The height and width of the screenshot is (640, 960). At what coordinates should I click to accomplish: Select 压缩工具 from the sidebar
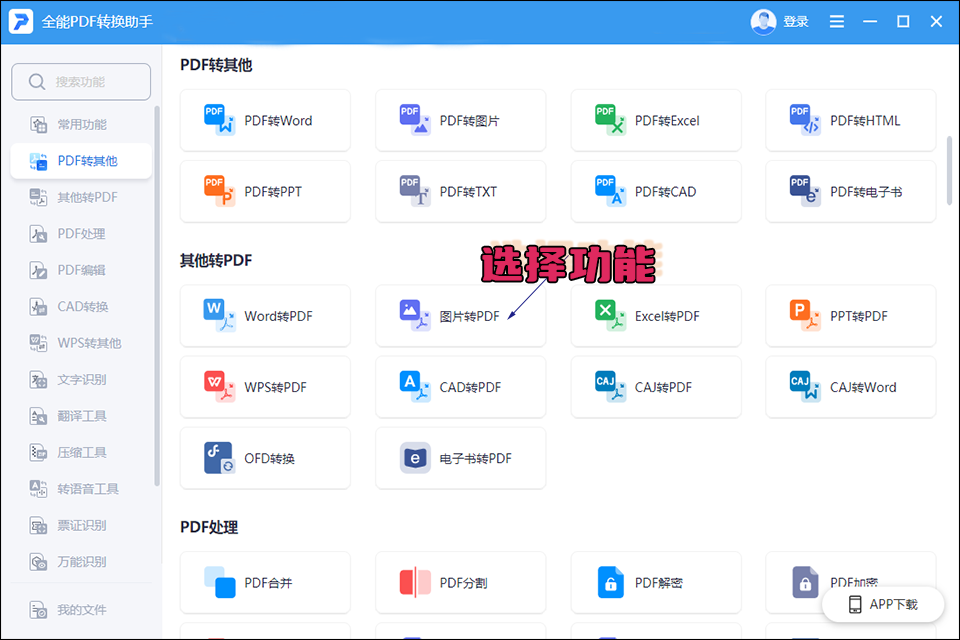tap(81, 452)
